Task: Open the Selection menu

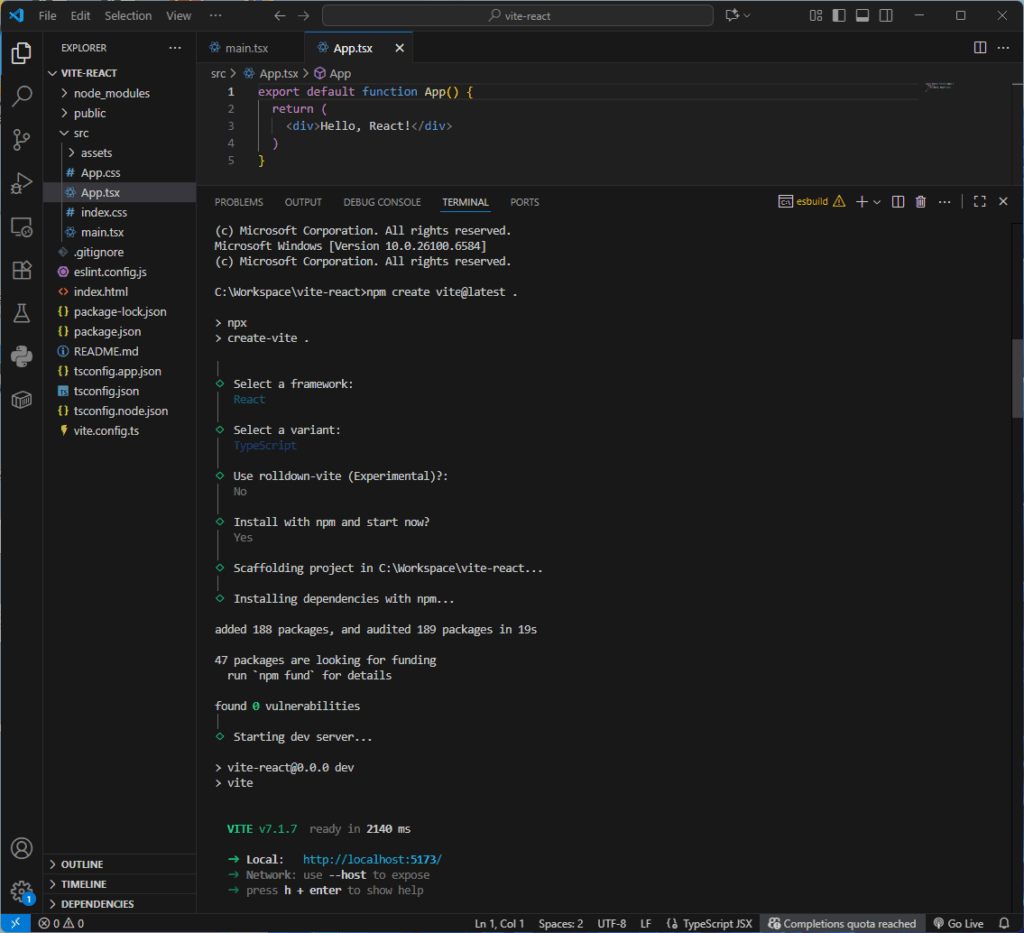Action: point(128,16)
